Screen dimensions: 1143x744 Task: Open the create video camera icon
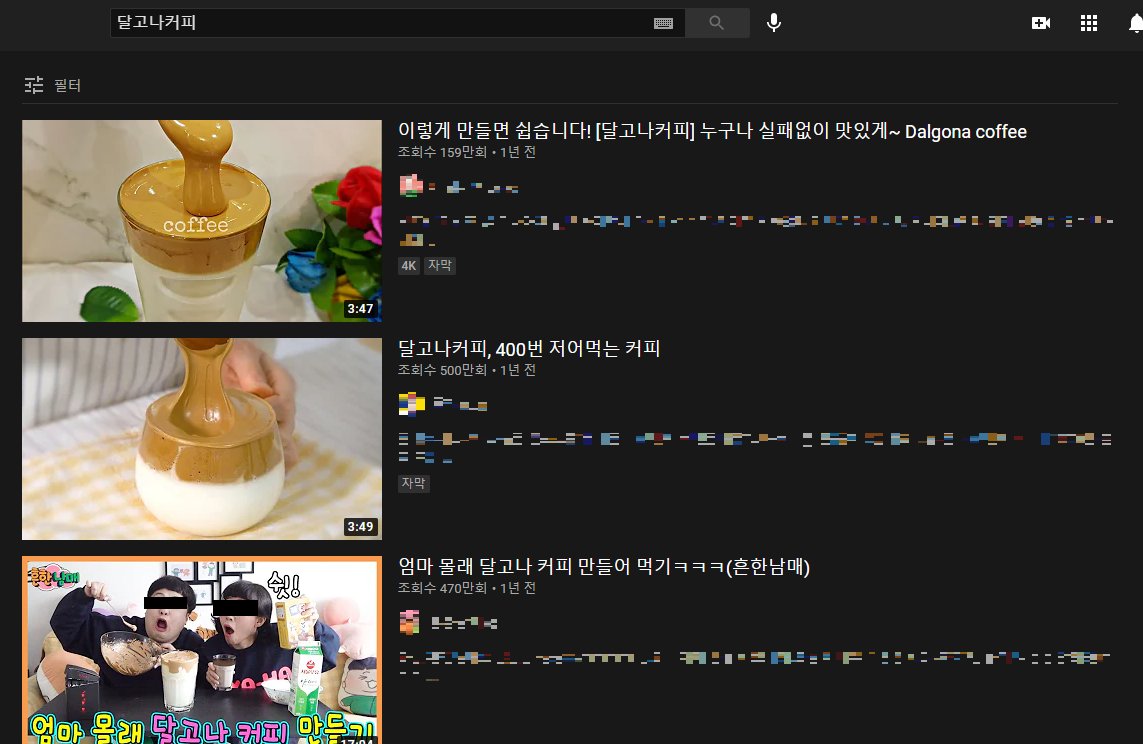[x=1041, y=23]
